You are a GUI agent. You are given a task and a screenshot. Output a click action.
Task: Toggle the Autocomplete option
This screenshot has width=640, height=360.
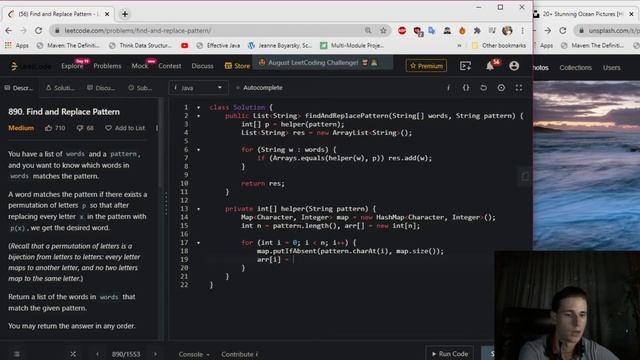point(259,88)
